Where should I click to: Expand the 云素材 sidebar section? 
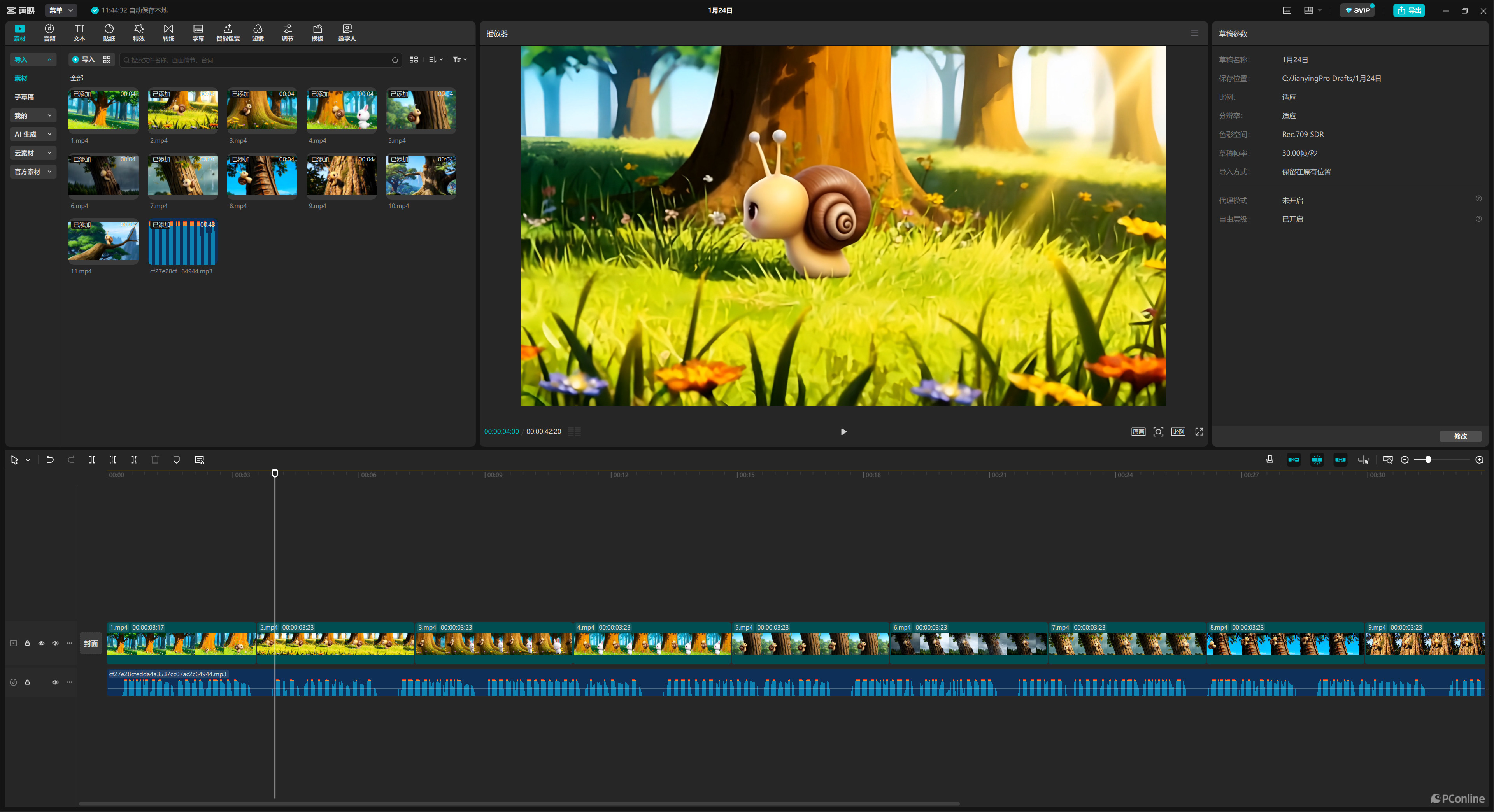pos(33,153)
